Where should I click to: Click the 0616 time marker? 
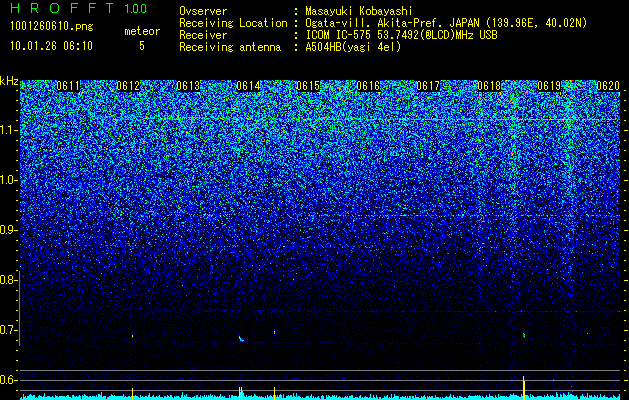368,86
